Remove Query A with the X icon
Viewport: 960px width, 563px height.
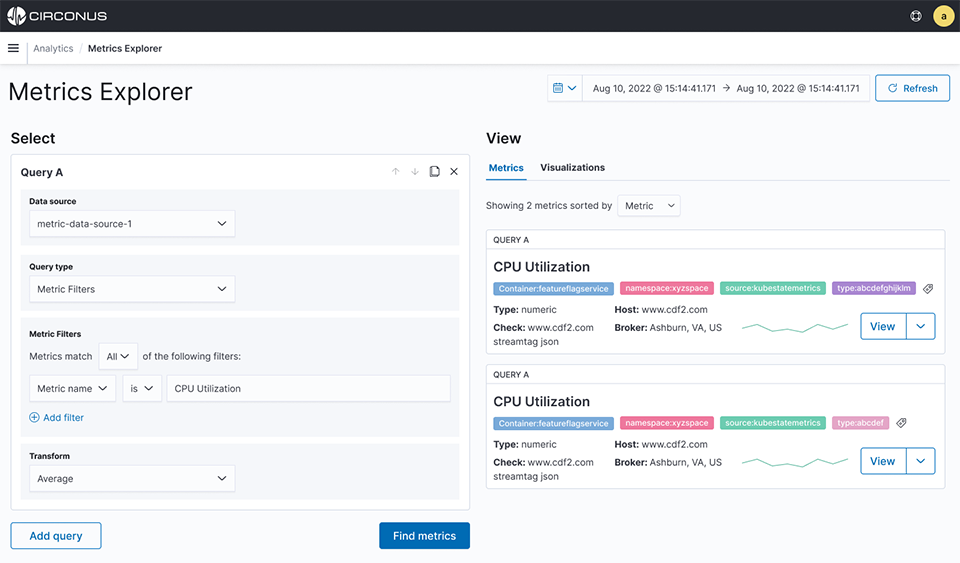pyautogui.click(x=454, y=172)
